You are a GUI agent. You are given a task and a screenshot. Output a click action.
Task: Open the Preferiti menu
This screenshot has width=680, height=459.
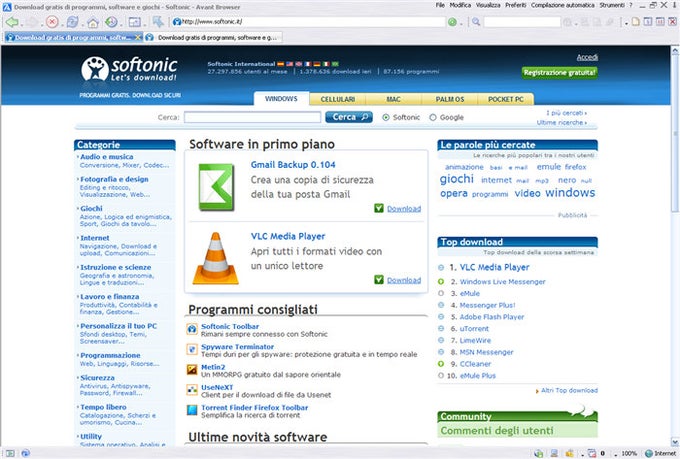coord(516,5)
